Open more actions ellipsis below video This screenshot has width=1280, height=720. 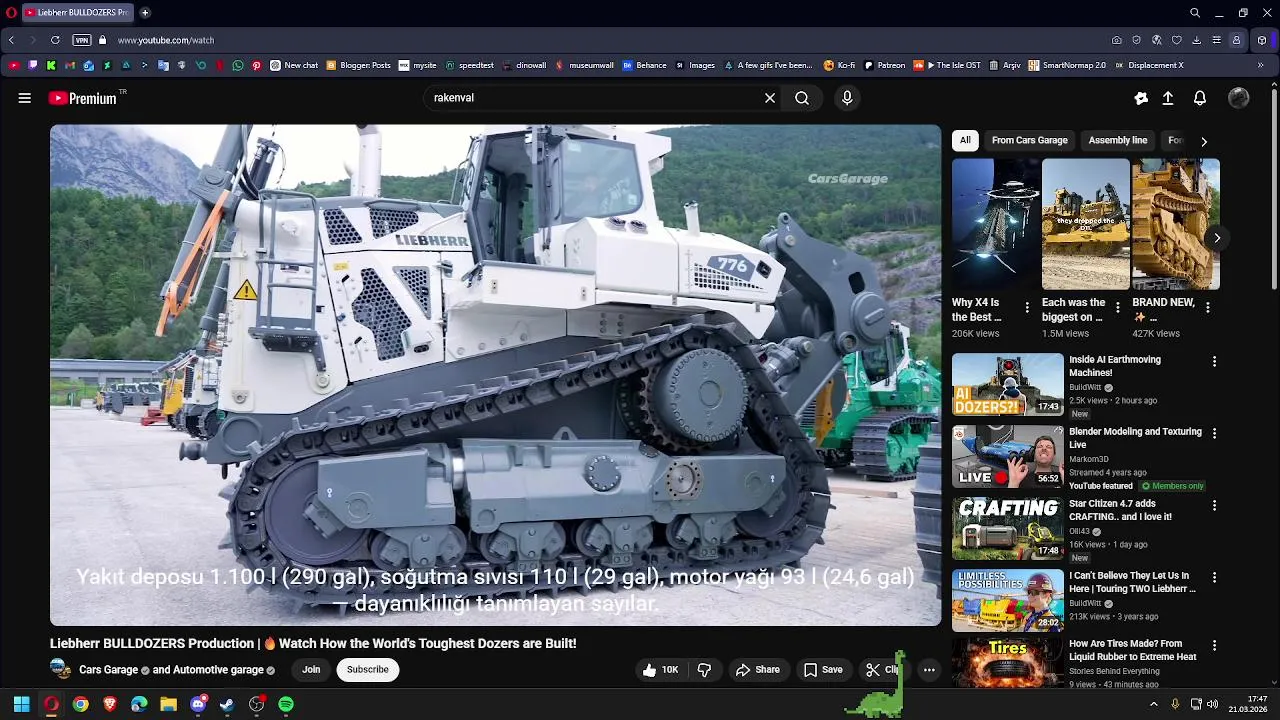pos(929,670)
